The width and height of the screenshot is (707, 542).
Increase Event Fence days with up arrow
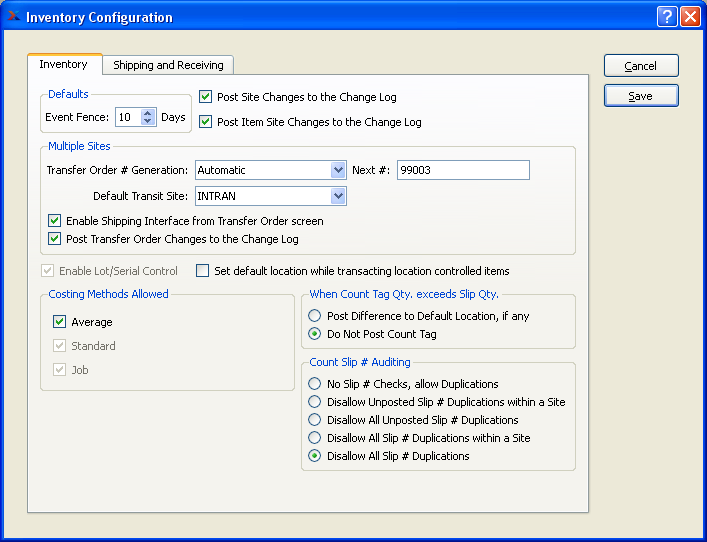[x=148, y=113]
